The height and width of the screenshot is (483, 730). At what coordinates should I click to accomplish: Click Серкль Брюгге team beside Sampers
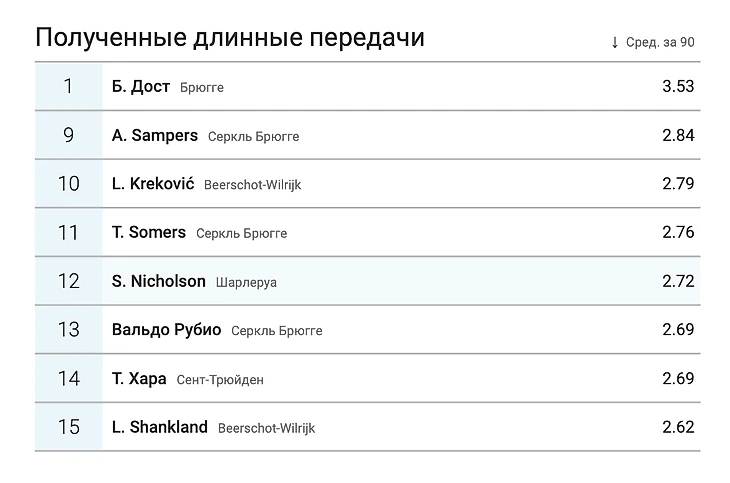tap(253, 137)
